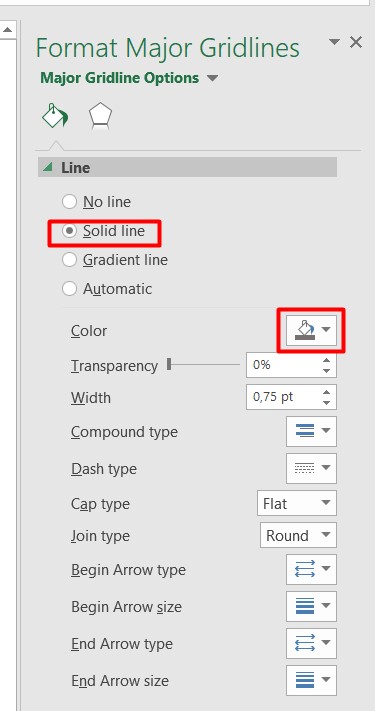The height and width of the screenshot is (711, 375).
Task: Select the Solid line radio button
Action: (x=69, y=231)
